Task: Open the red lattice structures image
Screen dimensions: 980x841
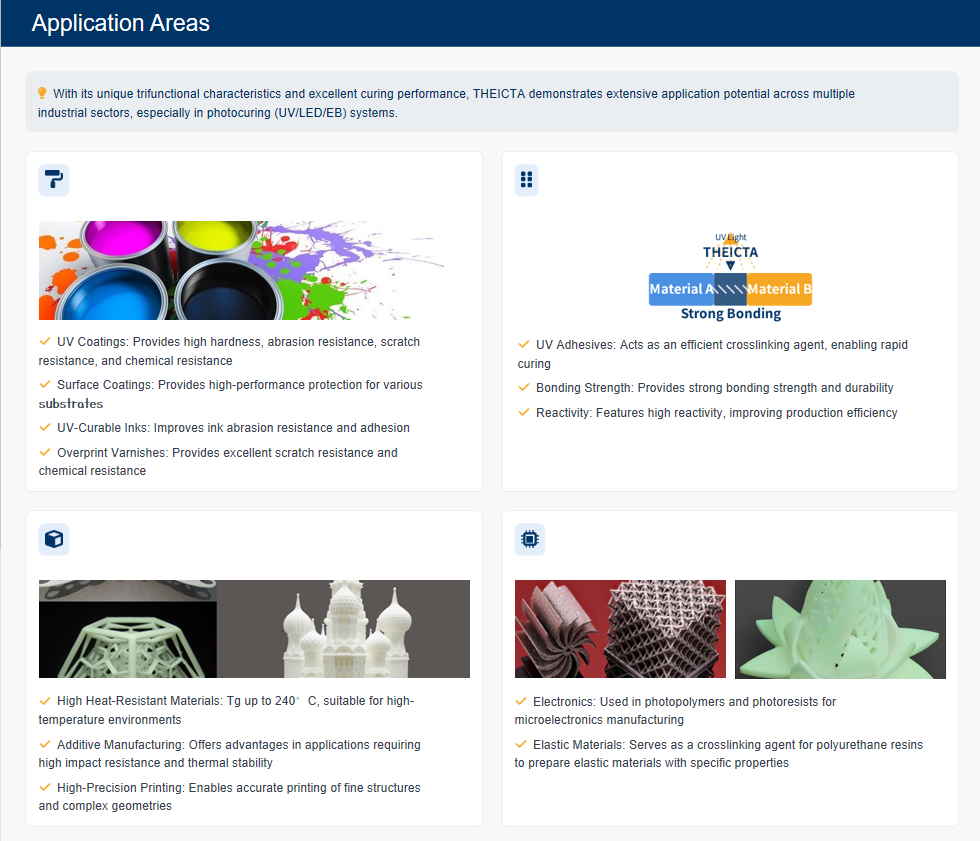Action: 620,629
